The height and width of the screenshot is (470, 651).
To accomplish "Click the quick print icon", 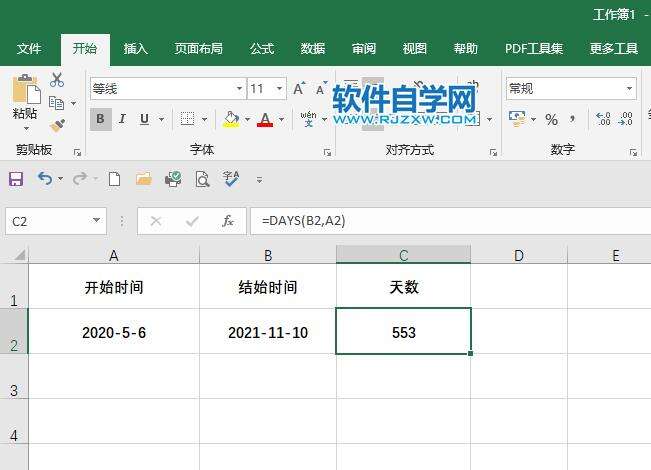I will pos(173,179).
